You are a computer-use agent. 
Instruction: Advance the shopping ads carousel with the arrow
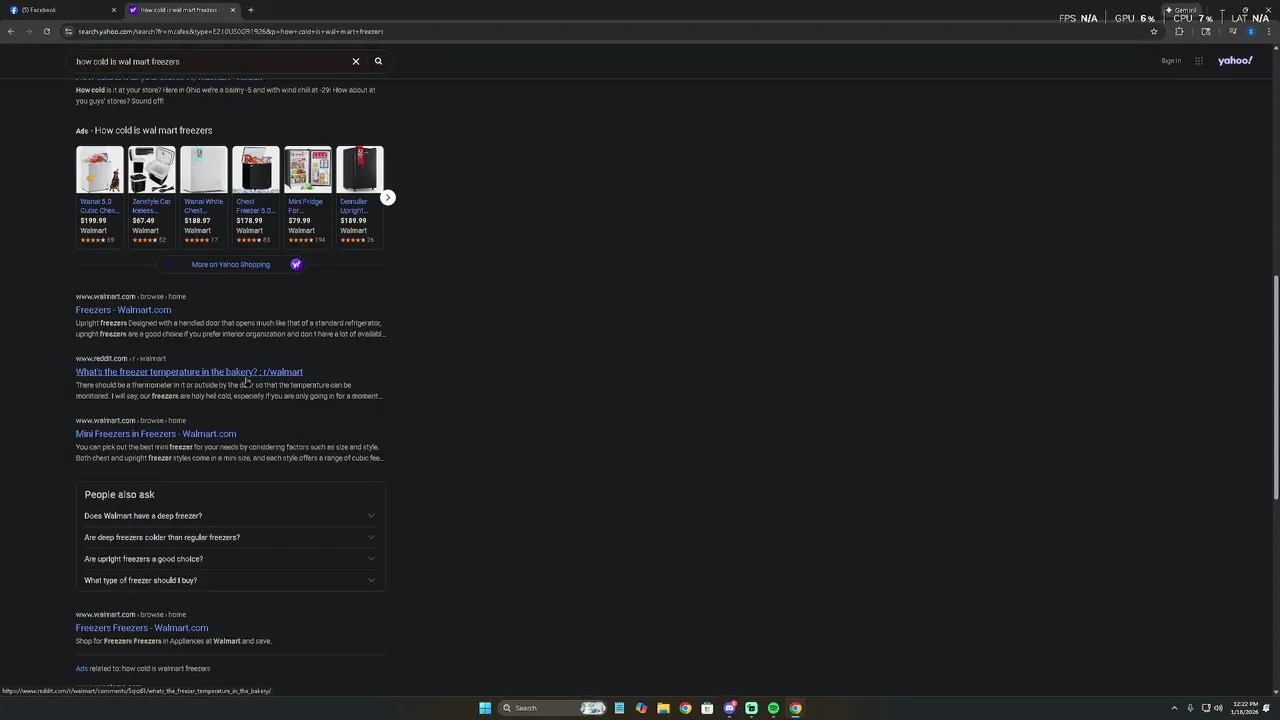click(388, 198)
